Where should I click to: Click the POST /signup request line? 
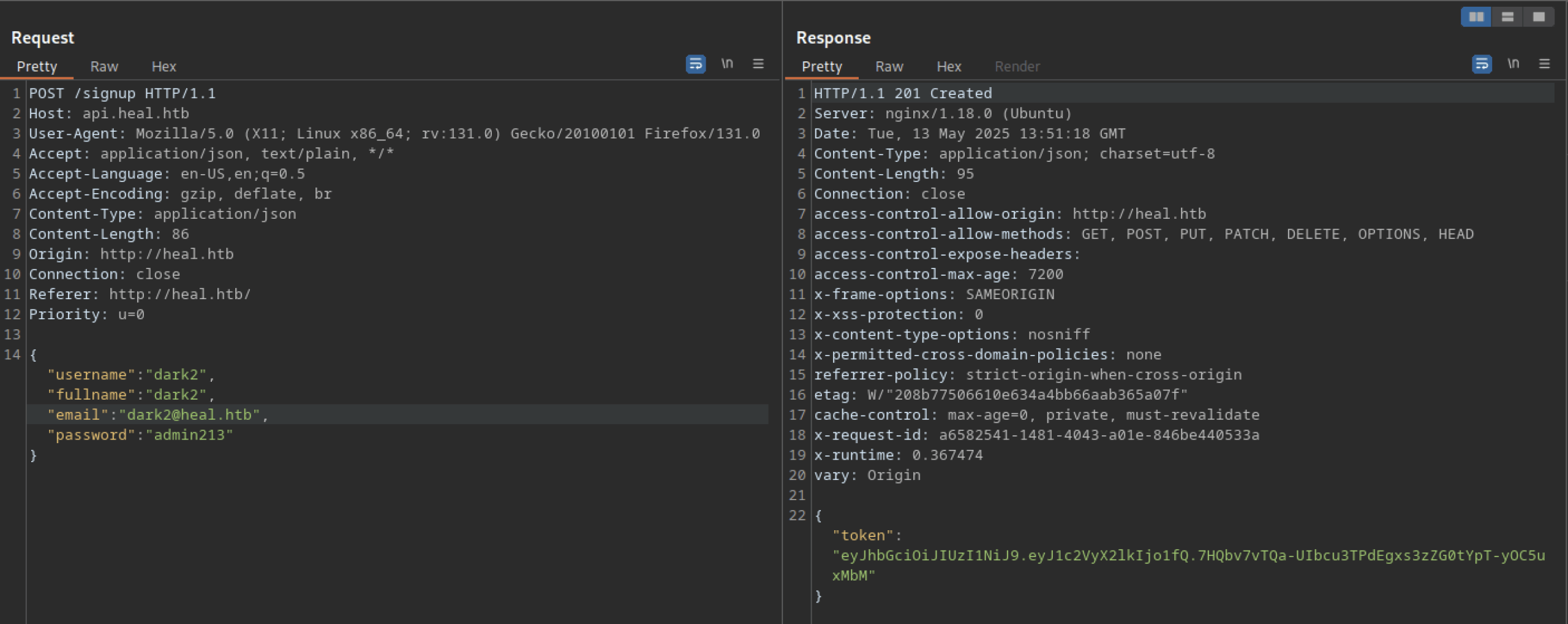coord(123,94)
